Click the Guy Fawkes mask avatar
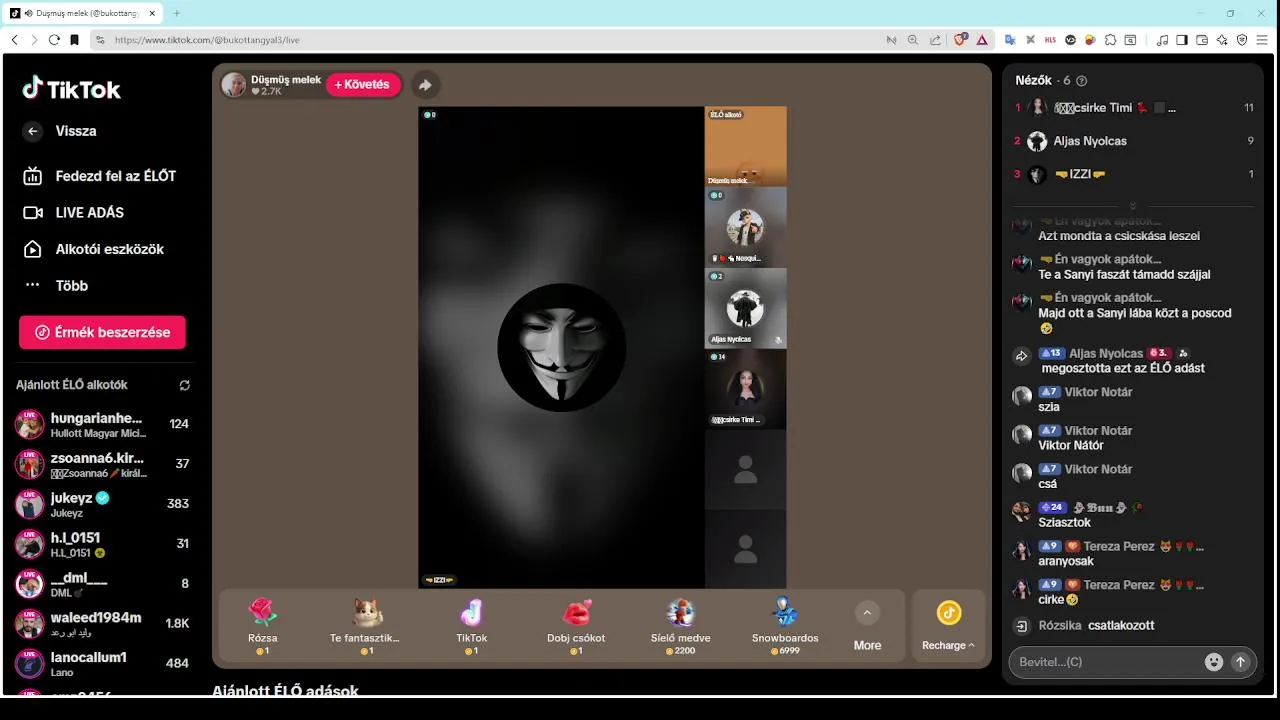Viewport: 1280px width, 720px height. click(x=561, y=347)
